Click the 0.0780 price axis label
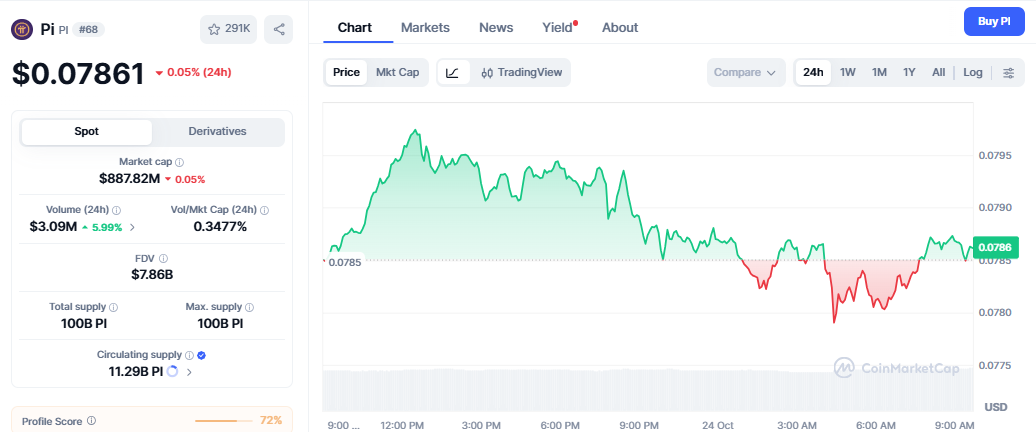The height and width of the screenshot is (432, 1036). [x=995, y=312]
